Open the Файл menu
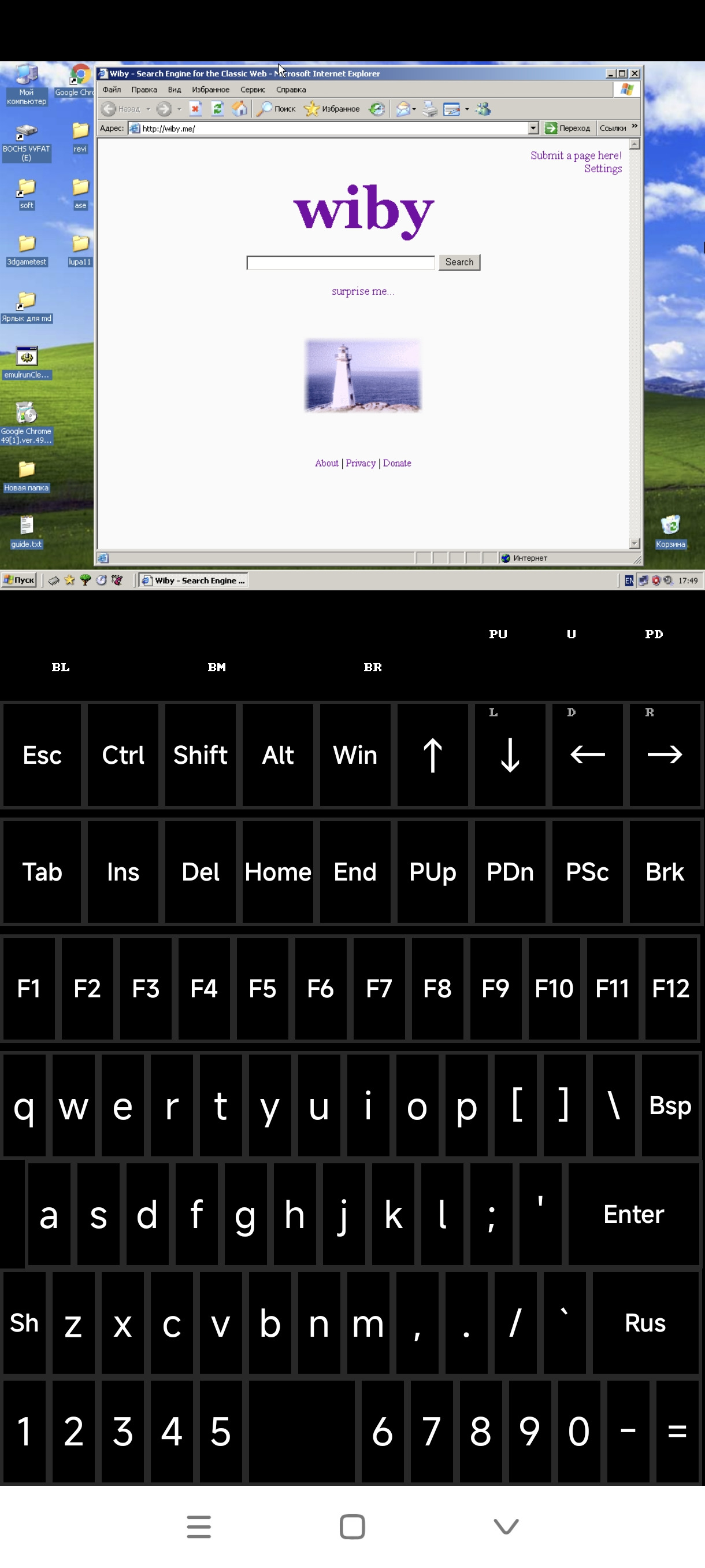Viewport: 705px width, 1568px height. click(112, 90)
